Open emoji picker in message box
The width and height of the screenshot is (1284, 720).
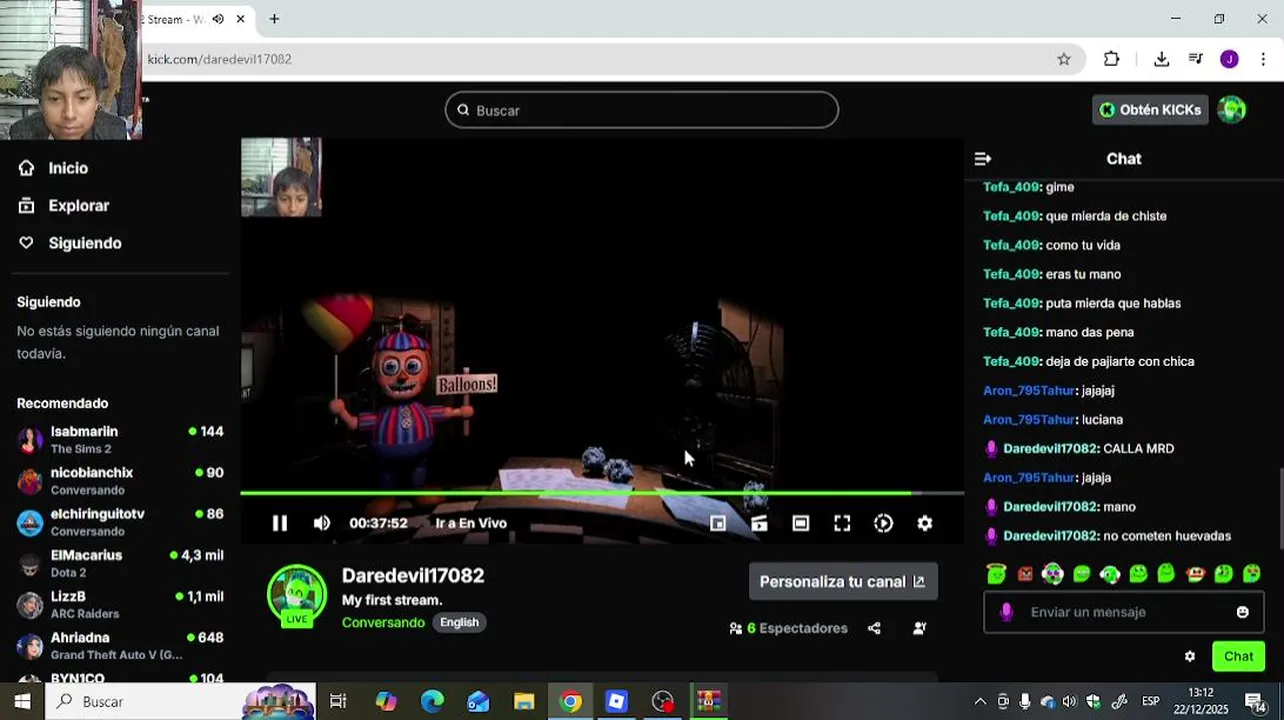pos(1242,612)
